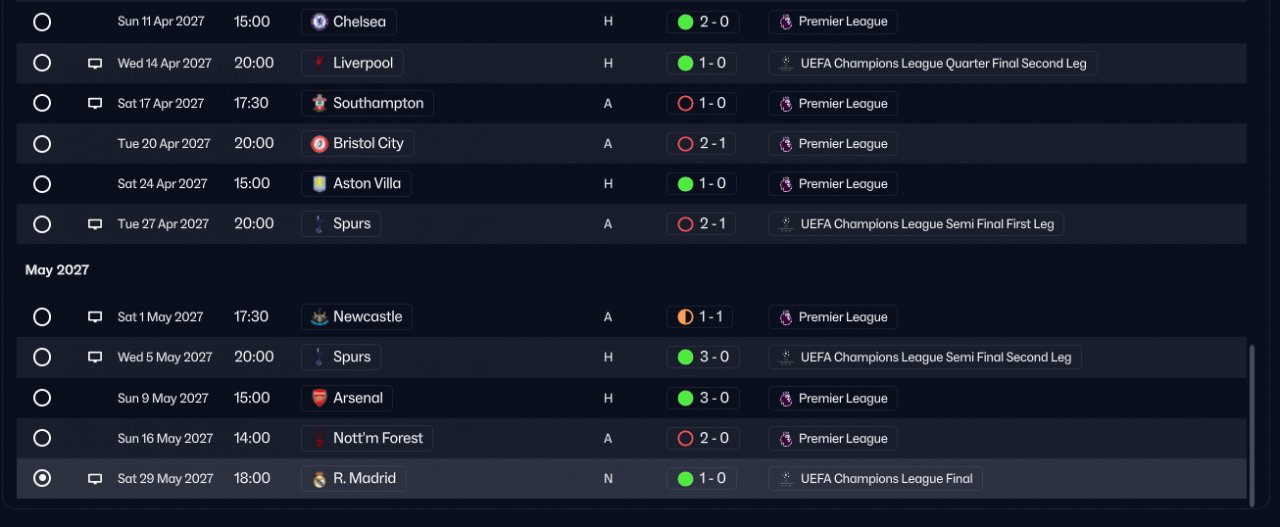Open the Southampton team link

click(x=368, y=103)
